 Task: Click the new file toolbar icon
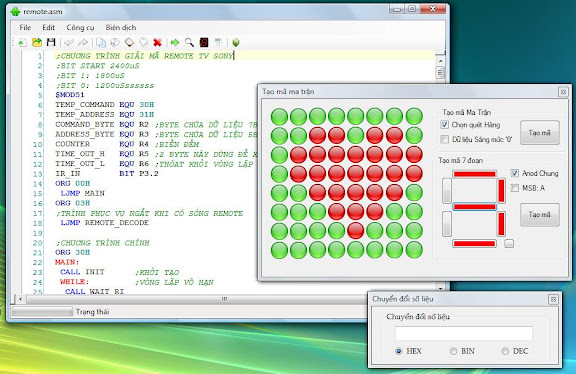(22, 43)
